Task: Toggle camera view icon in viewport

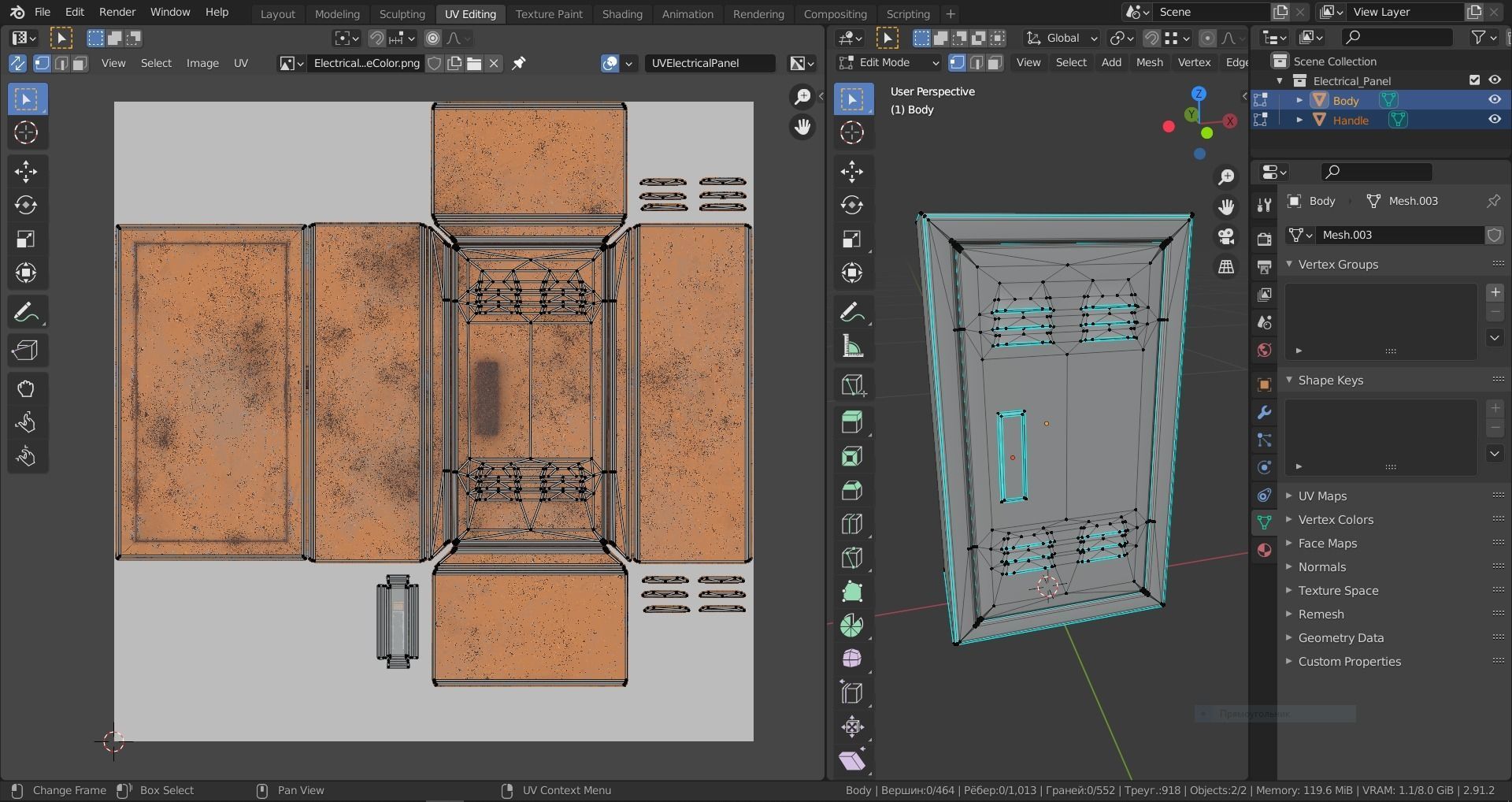Action: tap(1225, 237)
